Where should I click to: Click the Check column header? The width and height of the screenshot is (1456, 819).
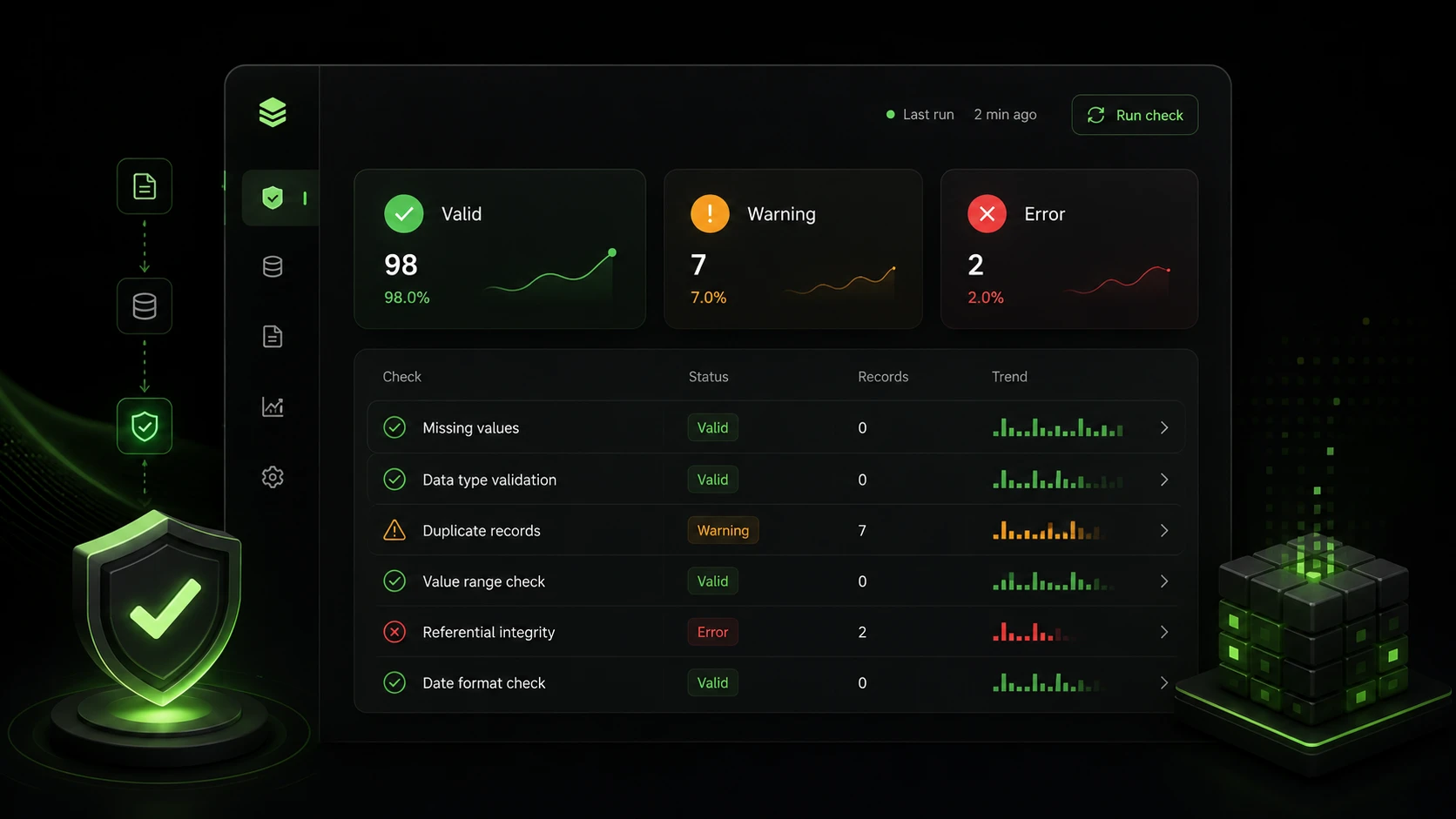pos(401,377)
